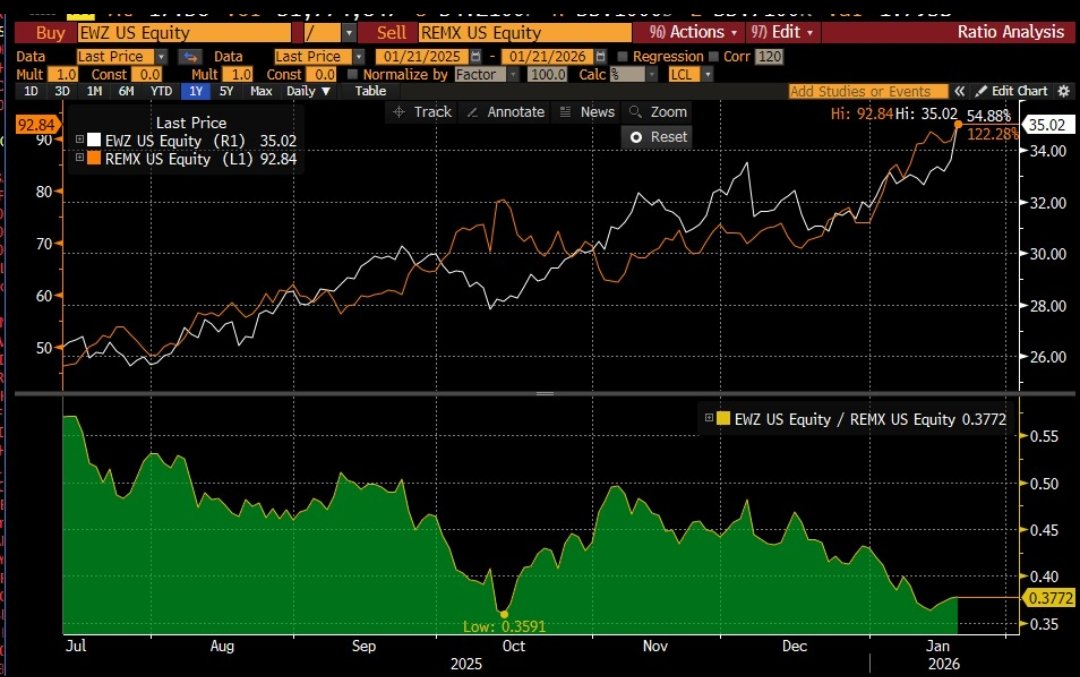
Task: Open chart settings gear icon
Action: click(1063, 91)
